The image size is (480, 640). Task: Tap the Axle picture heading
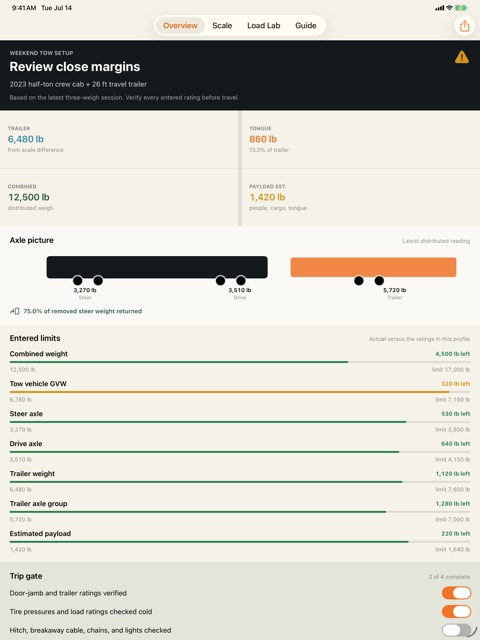click(31, 240)
